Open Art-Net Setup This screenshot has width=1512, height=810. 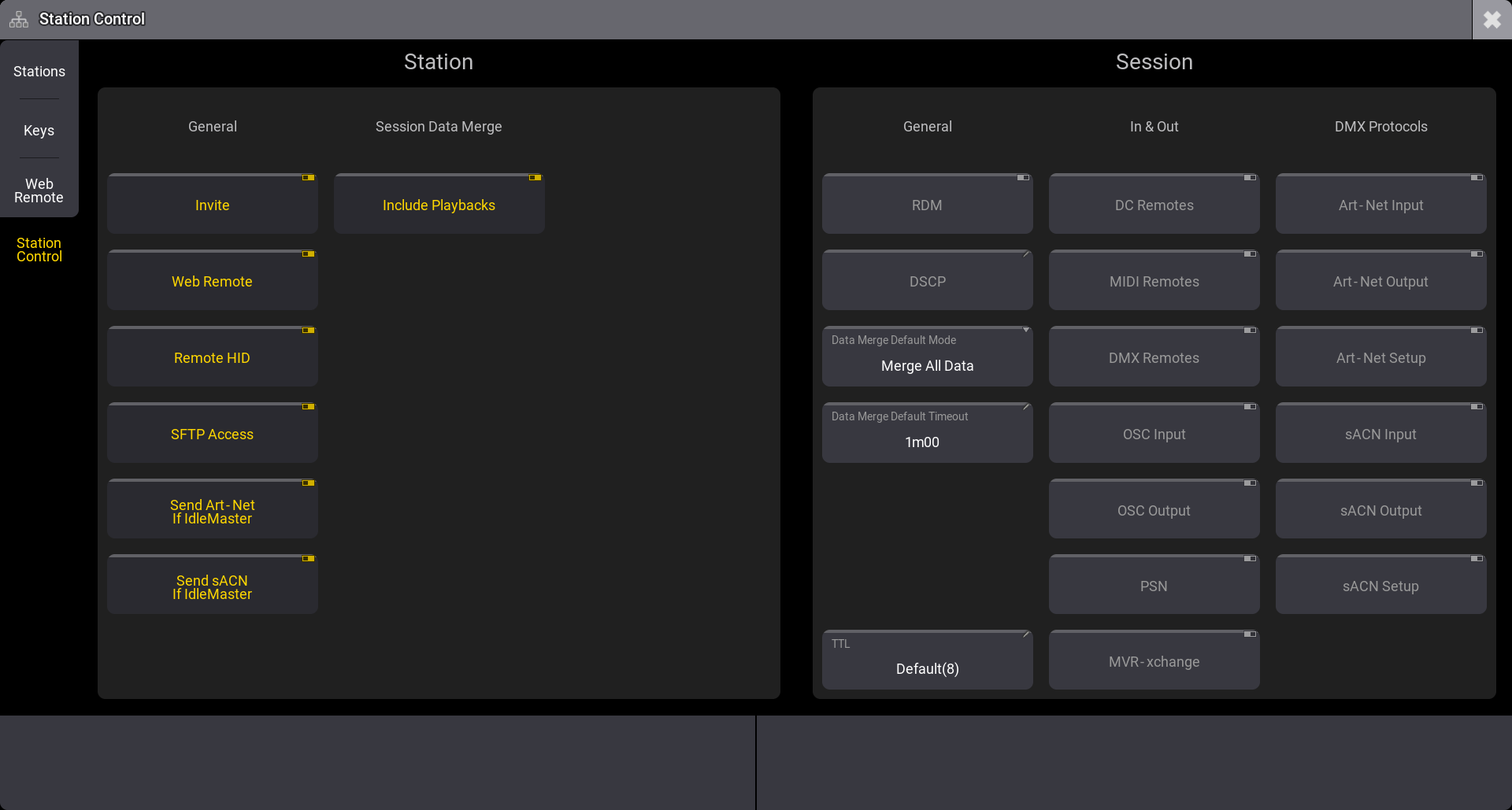pyautogui.click(x=1380, y=357)
